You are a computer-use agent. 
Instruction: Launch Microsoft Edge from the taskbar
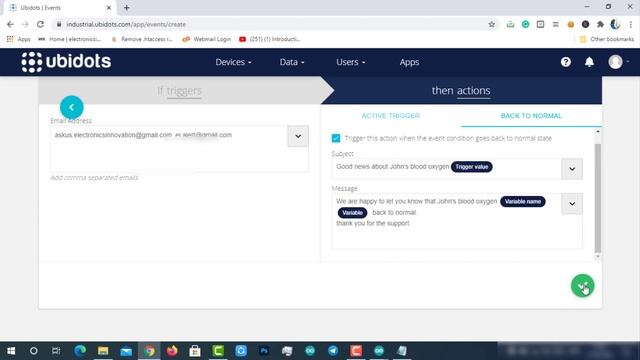[80, 351]
